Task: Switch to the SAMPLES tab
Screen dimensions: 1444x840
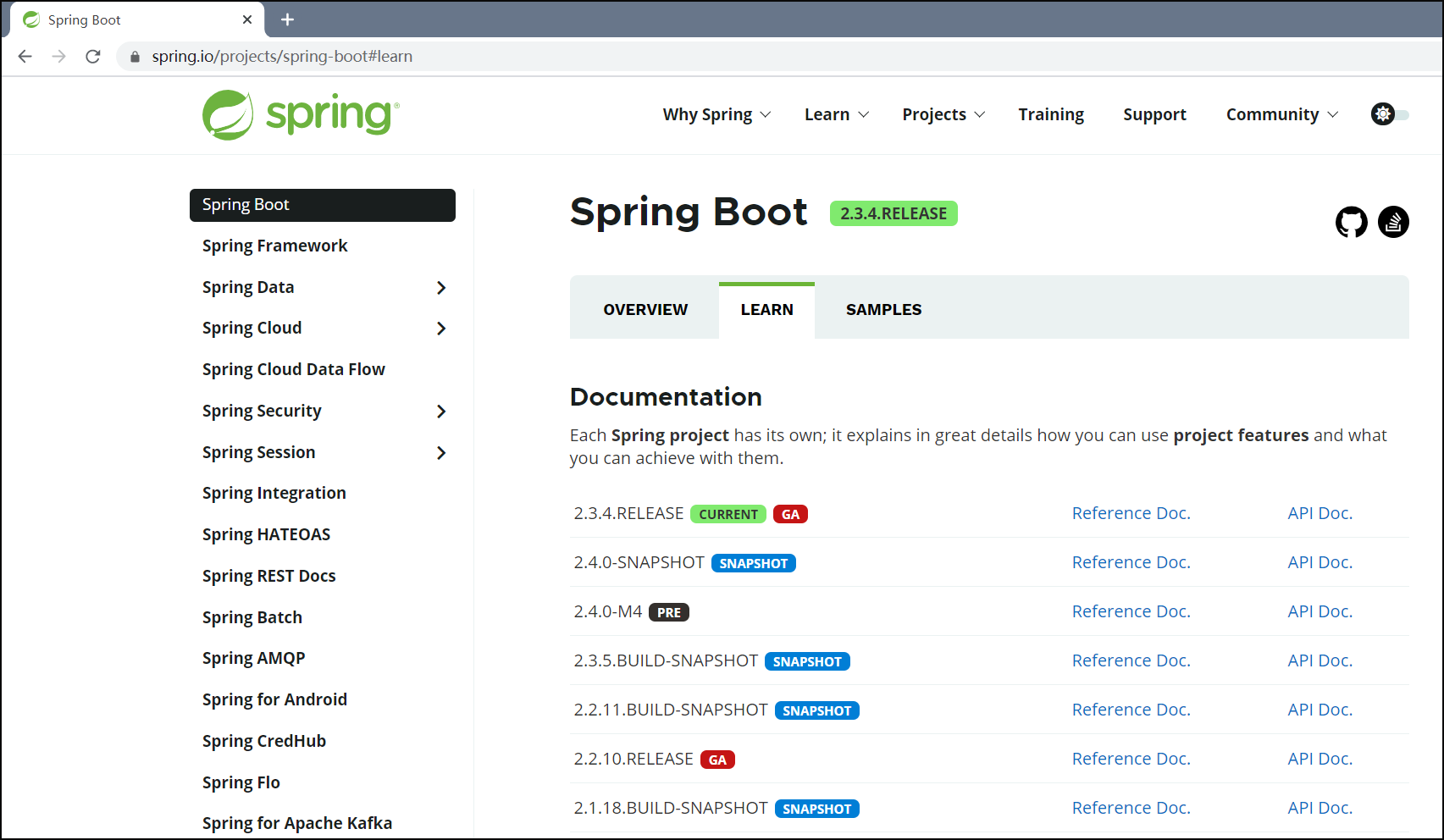Action: [883, 310]
